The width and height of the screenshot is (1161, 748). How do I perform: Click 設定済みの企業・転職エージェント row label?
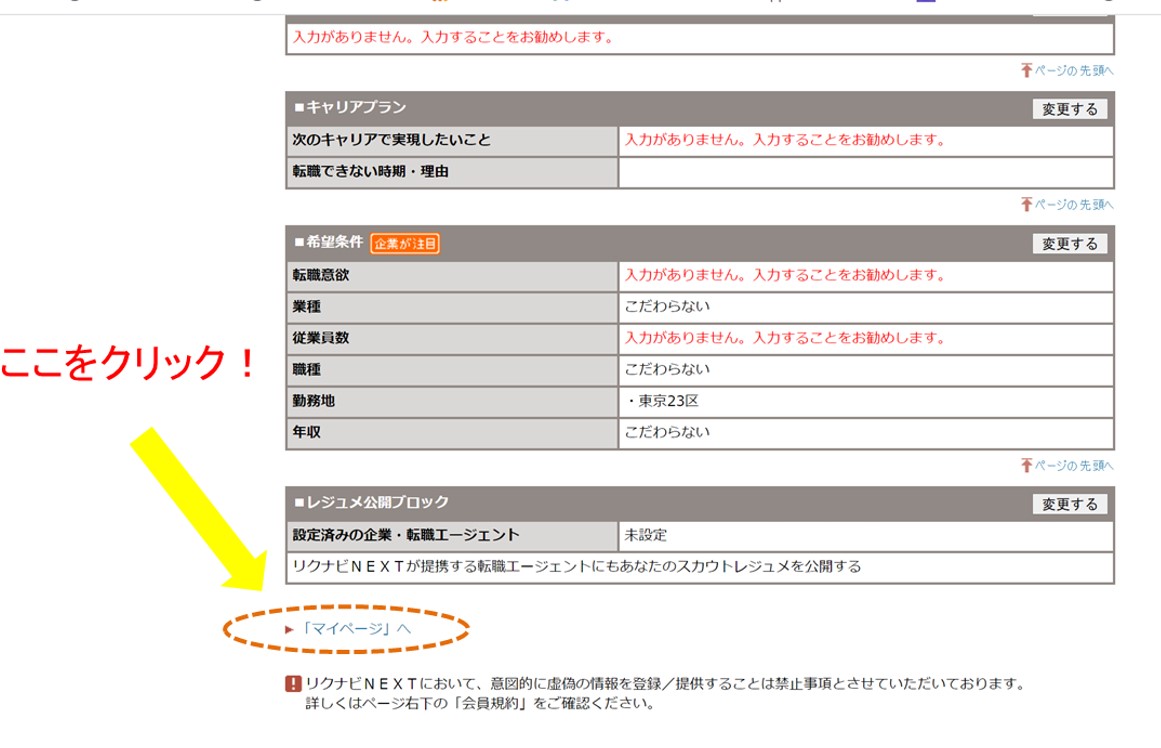coord(452,535)
